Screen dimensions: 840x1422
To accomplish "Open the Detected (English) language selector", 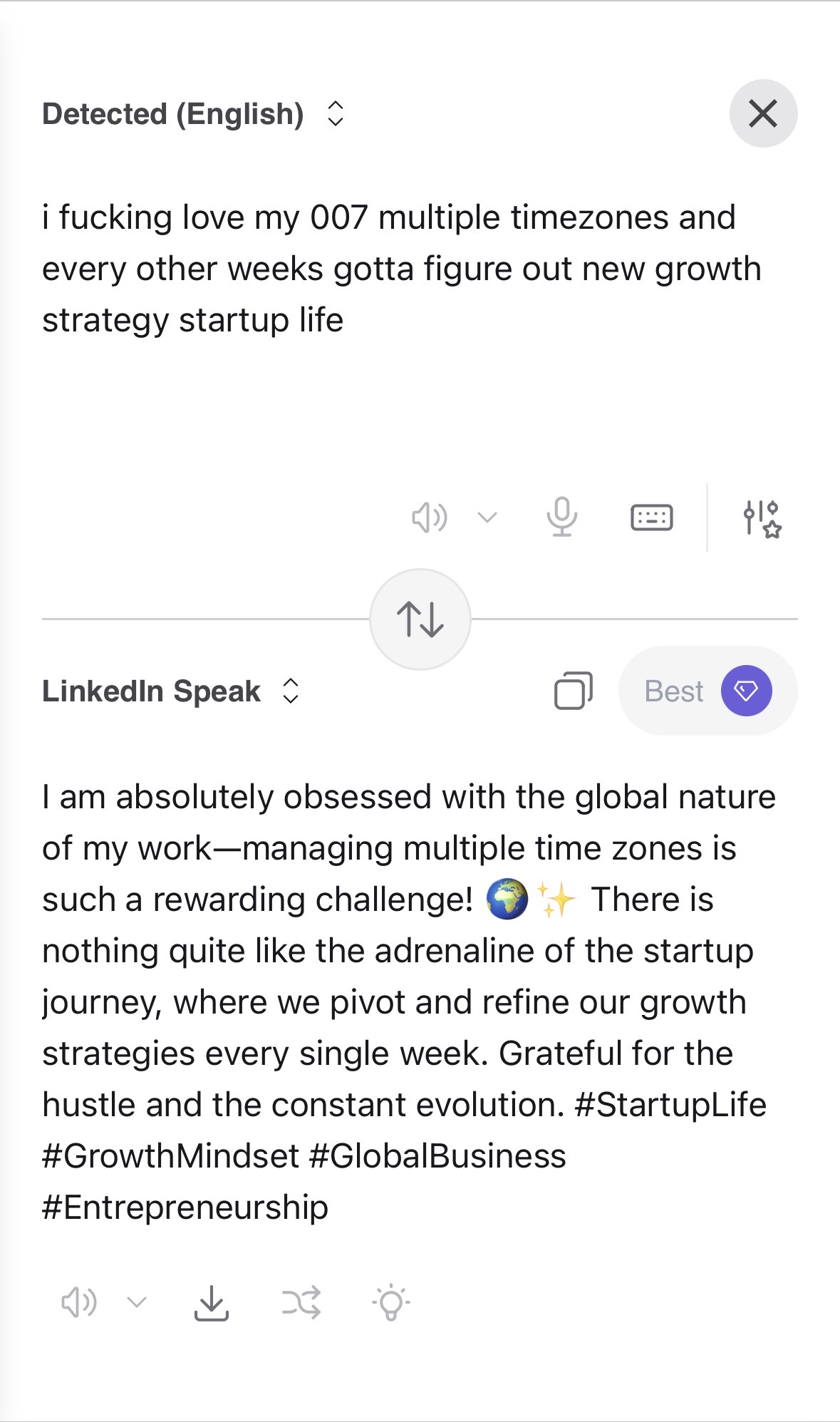I will tap(336, 114).
